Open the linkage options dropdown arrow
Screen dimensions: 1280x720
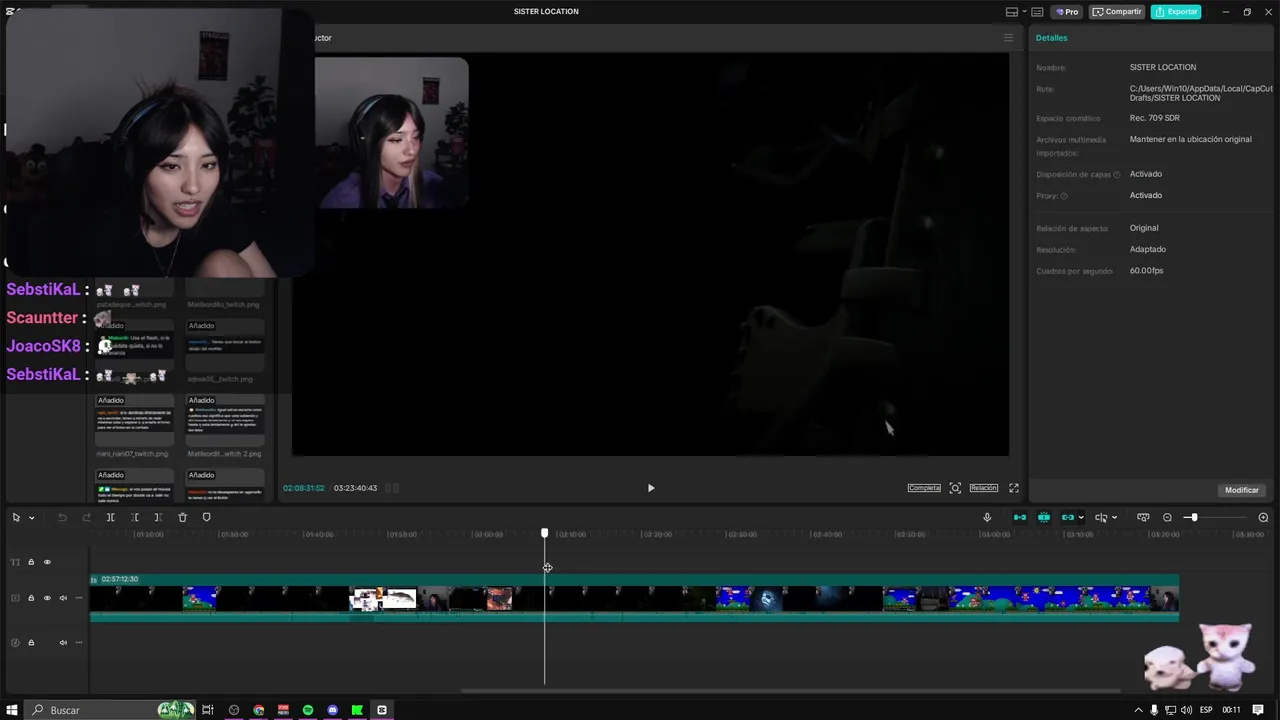click(1081, 518)
